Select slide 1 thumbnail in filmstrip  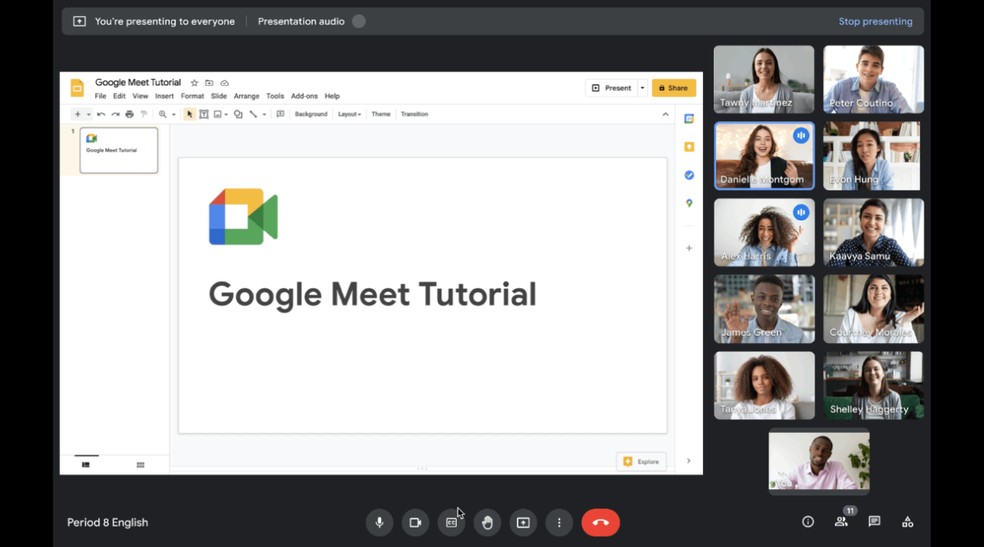point(119,151)
